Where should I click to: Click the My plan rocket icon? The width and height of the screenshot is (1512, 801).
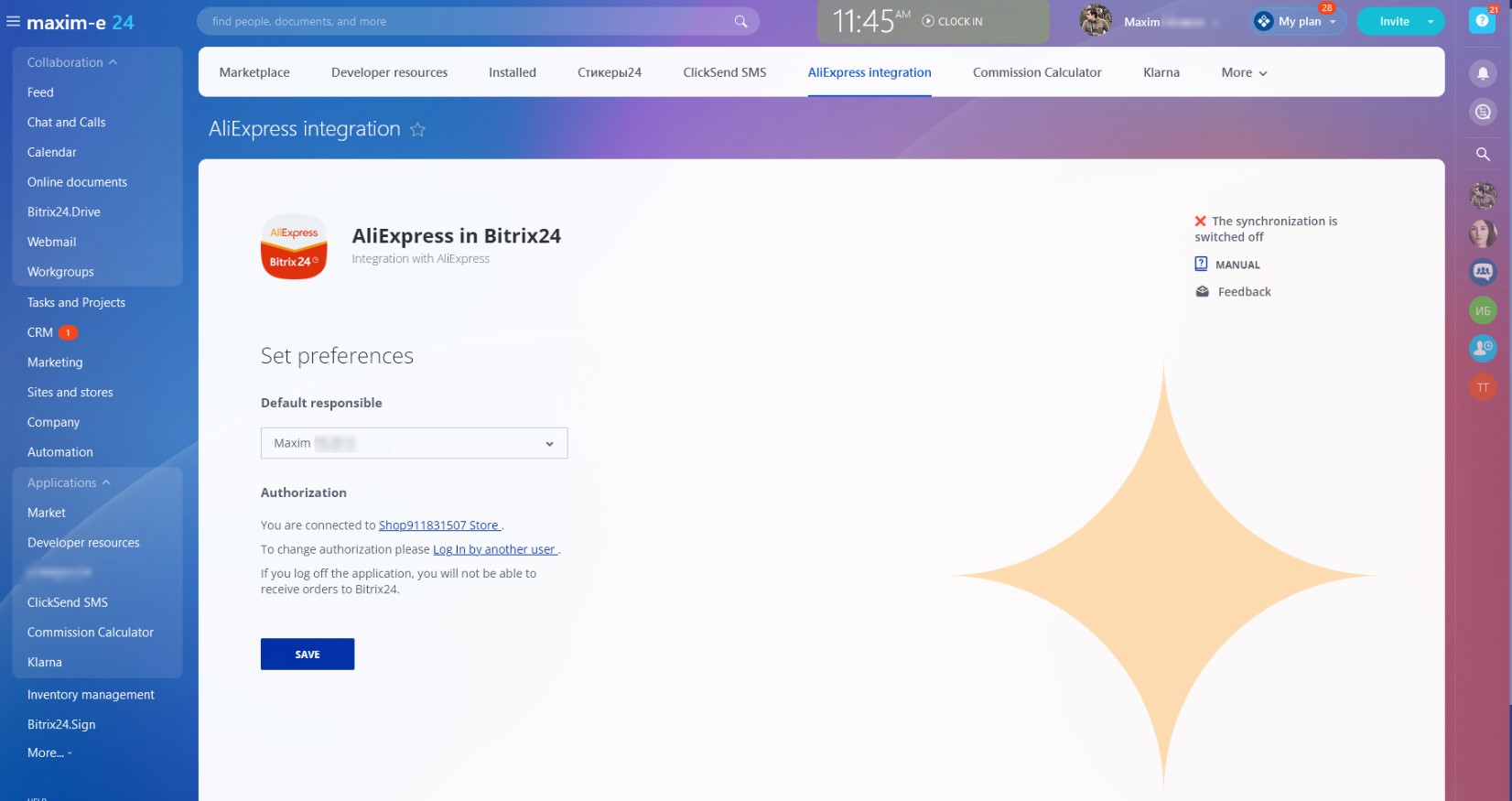(x=1264, y=21)
